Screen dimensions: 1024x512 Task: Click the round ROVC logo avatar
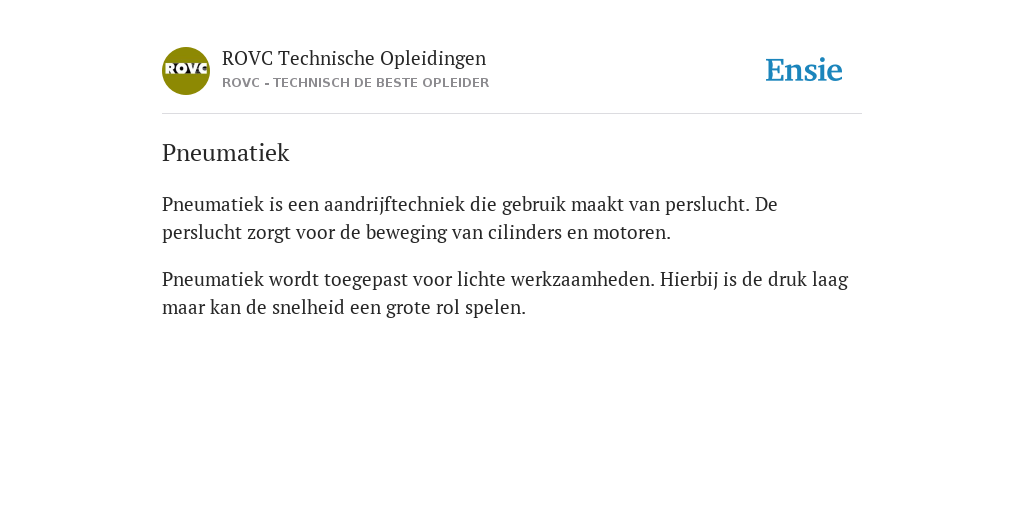185,71
